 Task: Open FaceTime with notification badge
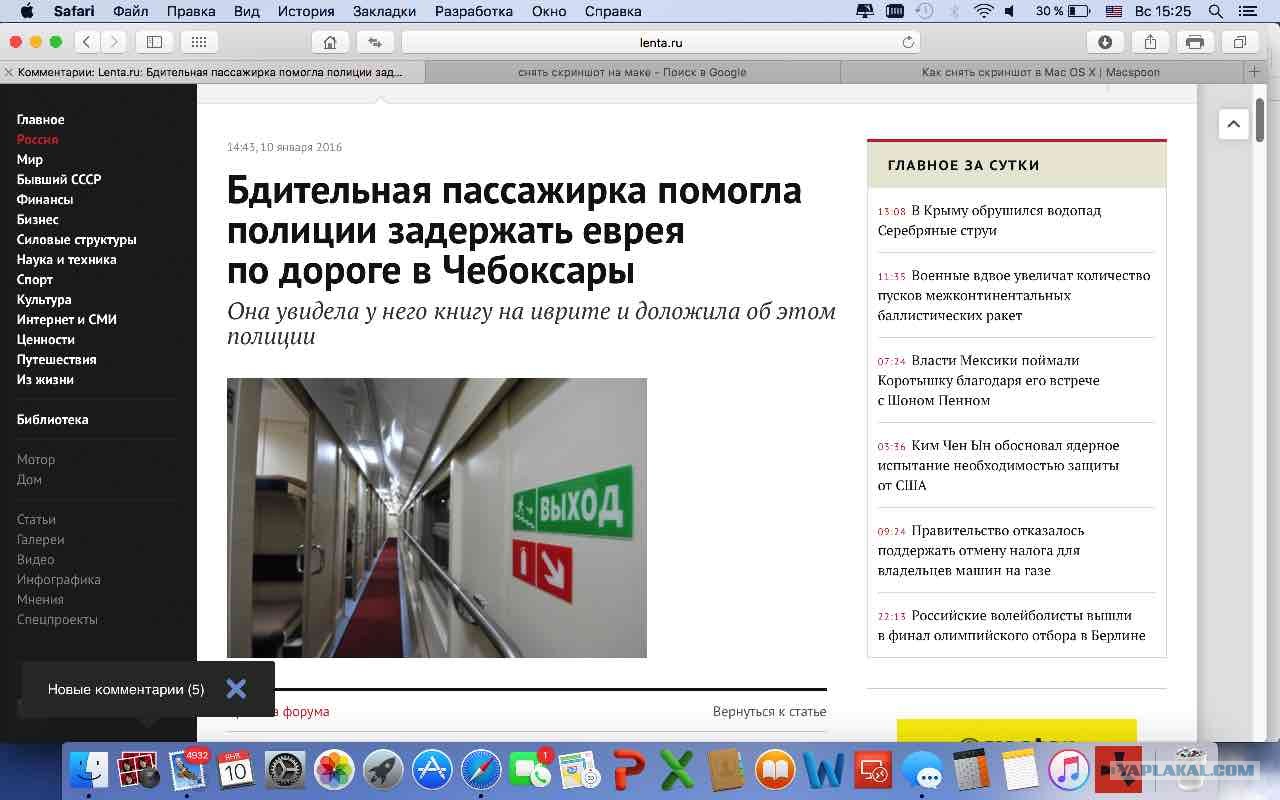pos(530,769)
